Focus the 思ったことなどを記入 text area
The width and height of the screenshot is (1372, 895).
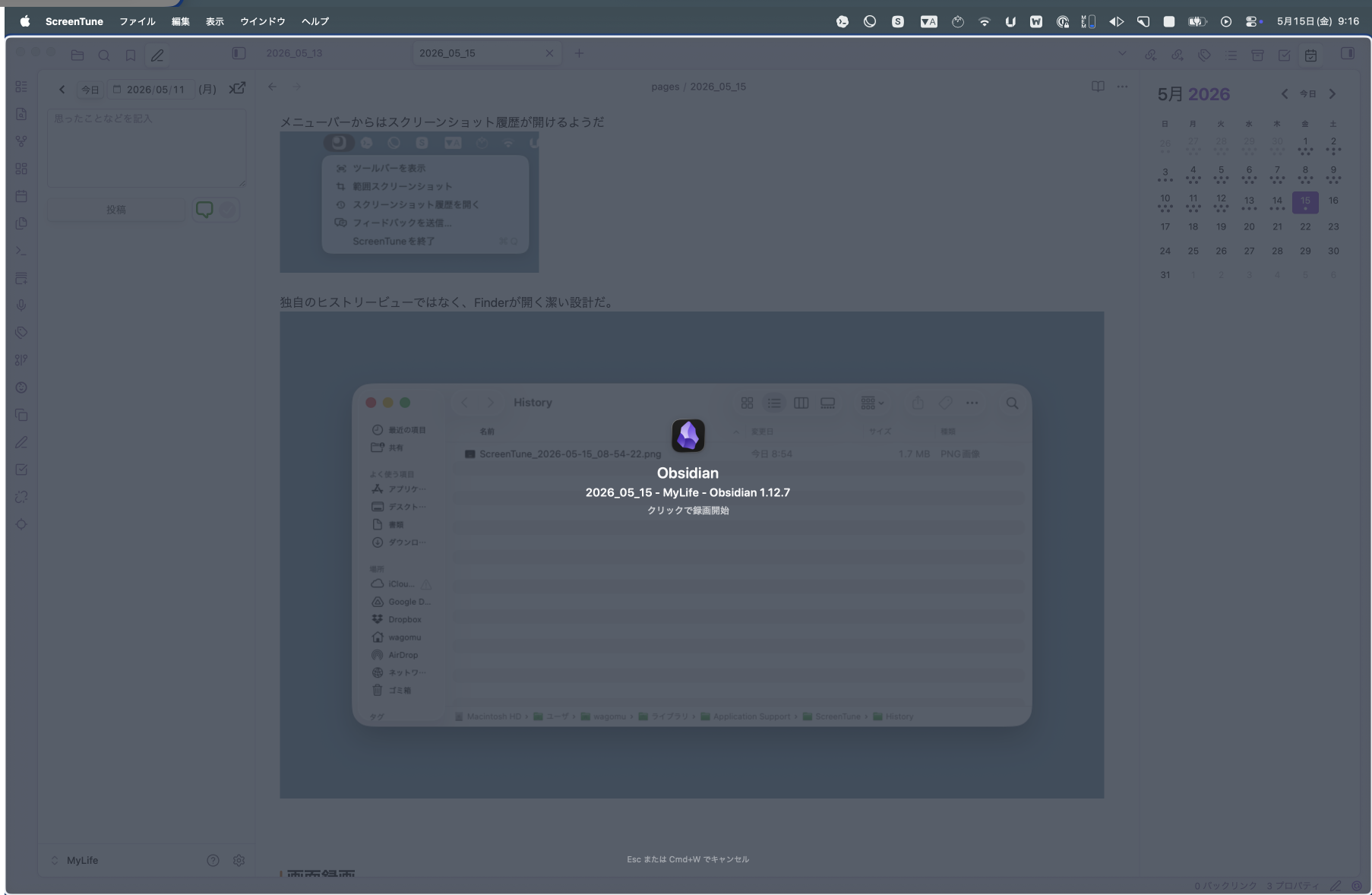[x=147, y=147]
